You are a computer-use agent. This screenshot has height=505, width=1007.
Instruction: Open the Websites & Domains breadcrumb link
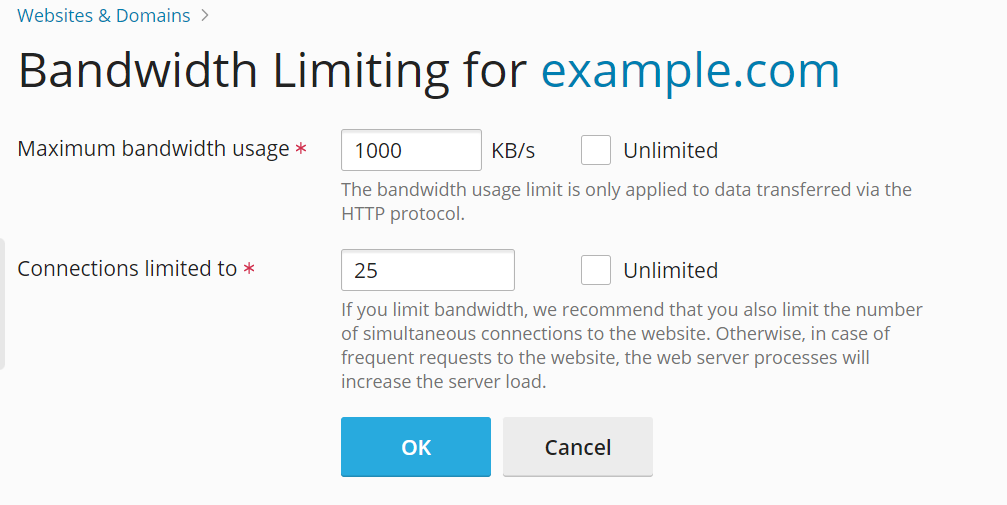click(x=103, y=16)
